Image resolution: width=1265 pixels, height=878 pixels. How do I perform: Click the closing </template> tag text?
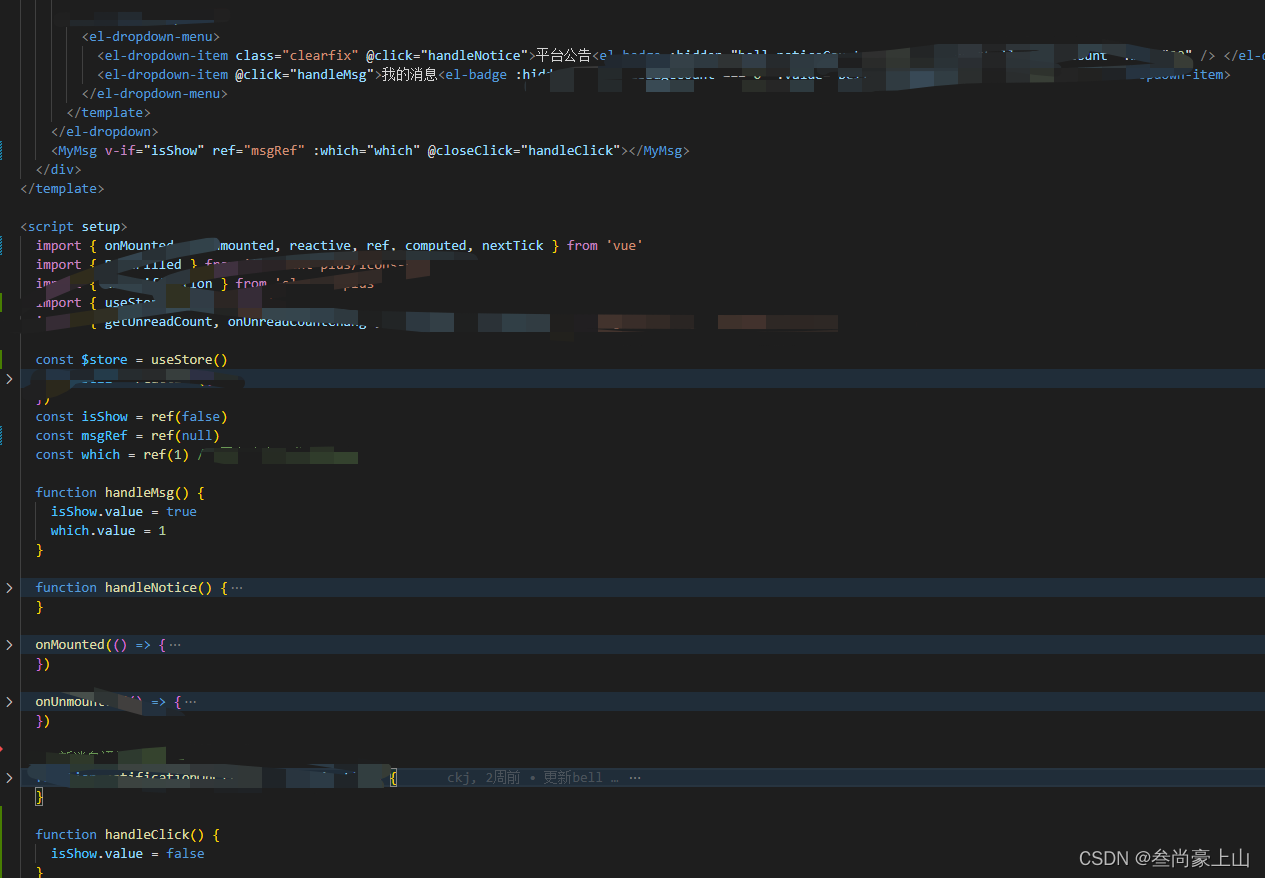tap(61, 188)
